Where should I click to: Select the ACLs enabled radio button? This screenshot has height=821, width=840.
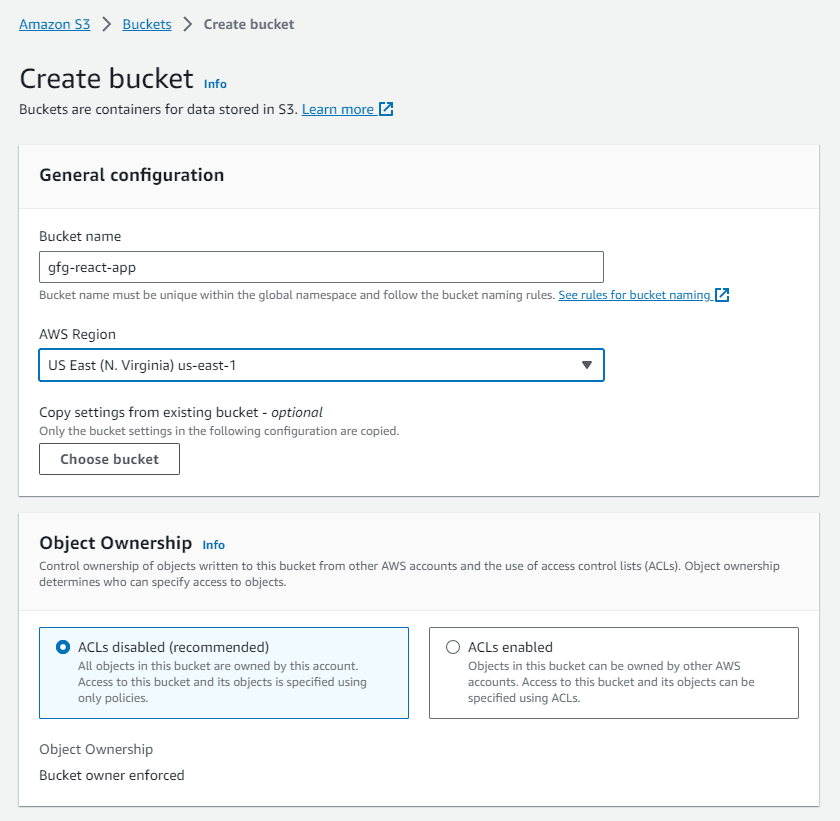(453, 647)
